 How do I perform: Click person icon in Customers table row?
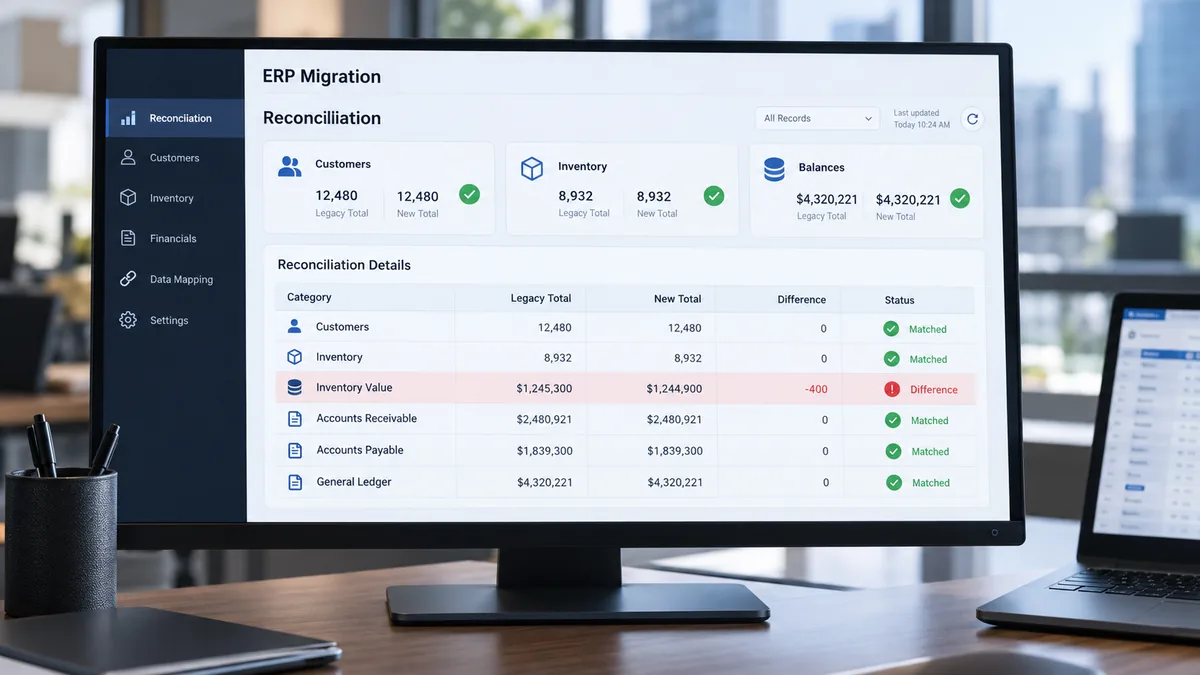pos(294,326)
